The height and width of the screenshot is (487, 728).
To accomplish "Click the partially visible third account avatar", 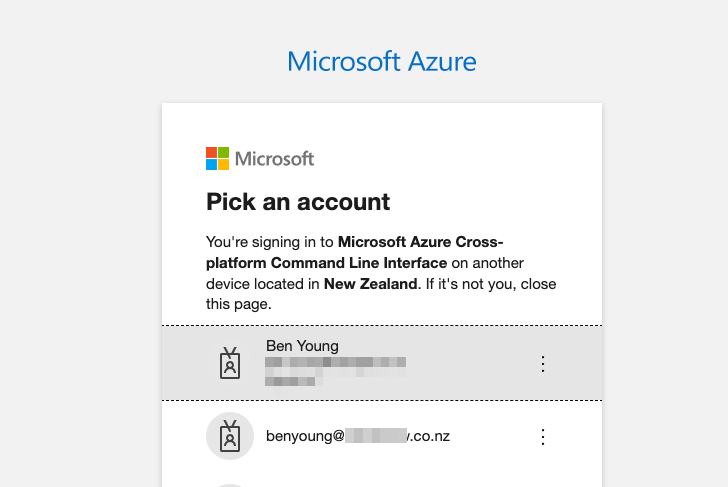I will 230,486.
